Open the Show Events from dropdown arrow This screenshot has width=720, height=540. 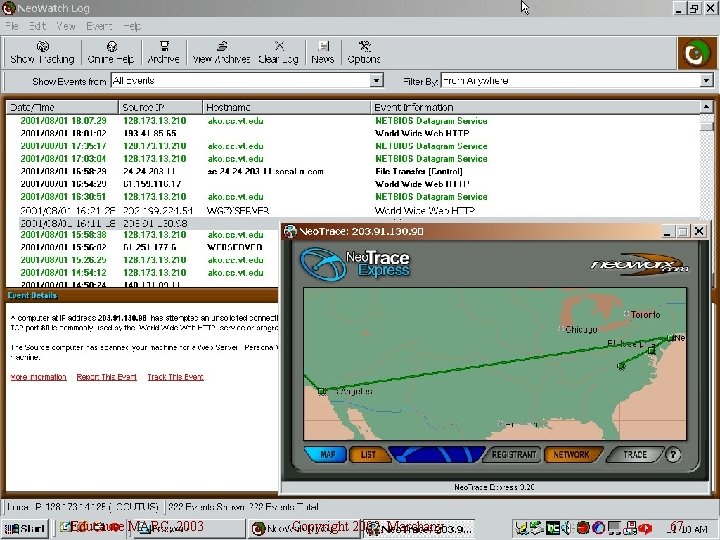click(376, 81)
